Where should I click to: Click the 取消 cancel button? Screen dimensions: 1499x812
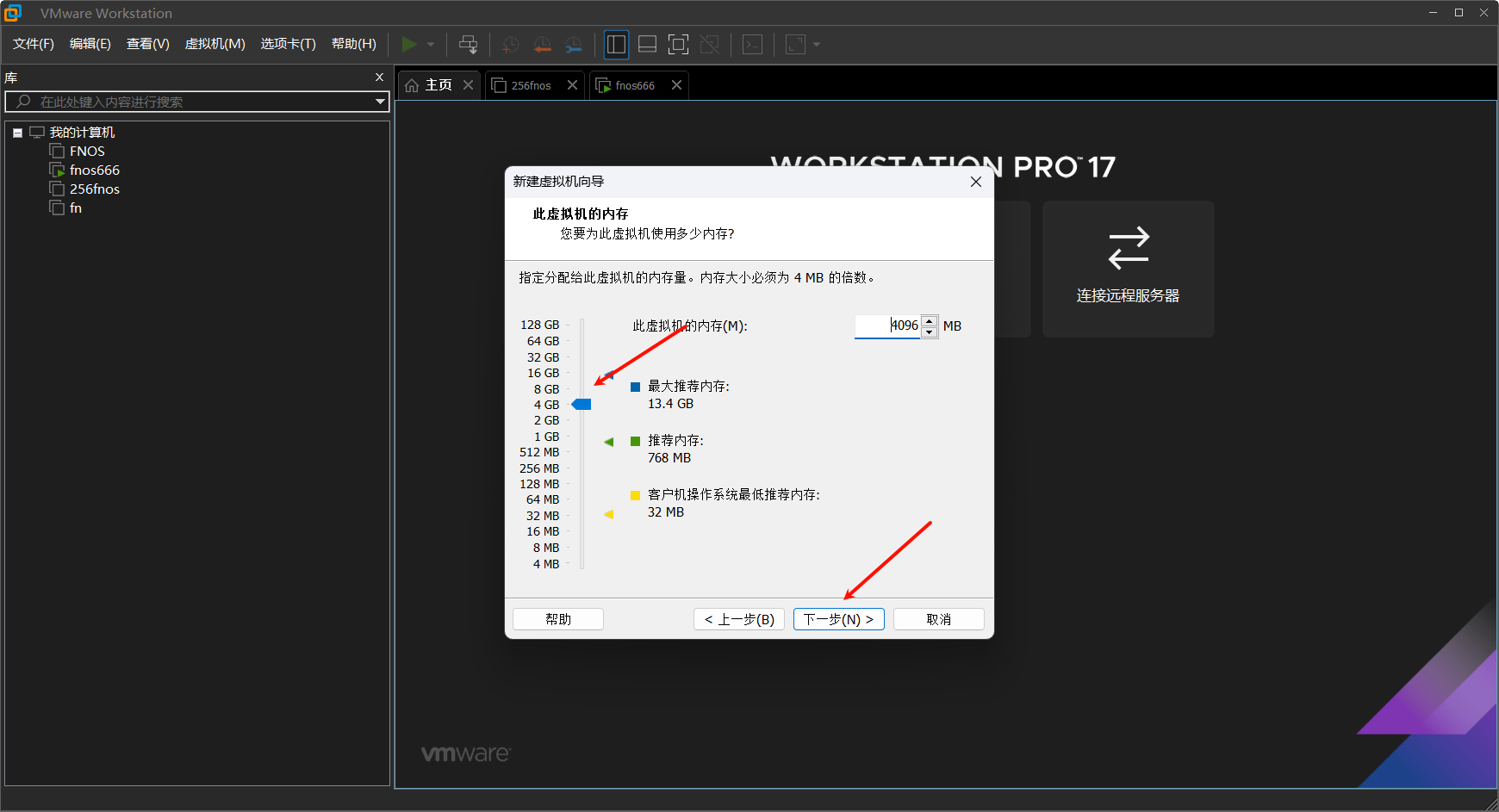939,619
